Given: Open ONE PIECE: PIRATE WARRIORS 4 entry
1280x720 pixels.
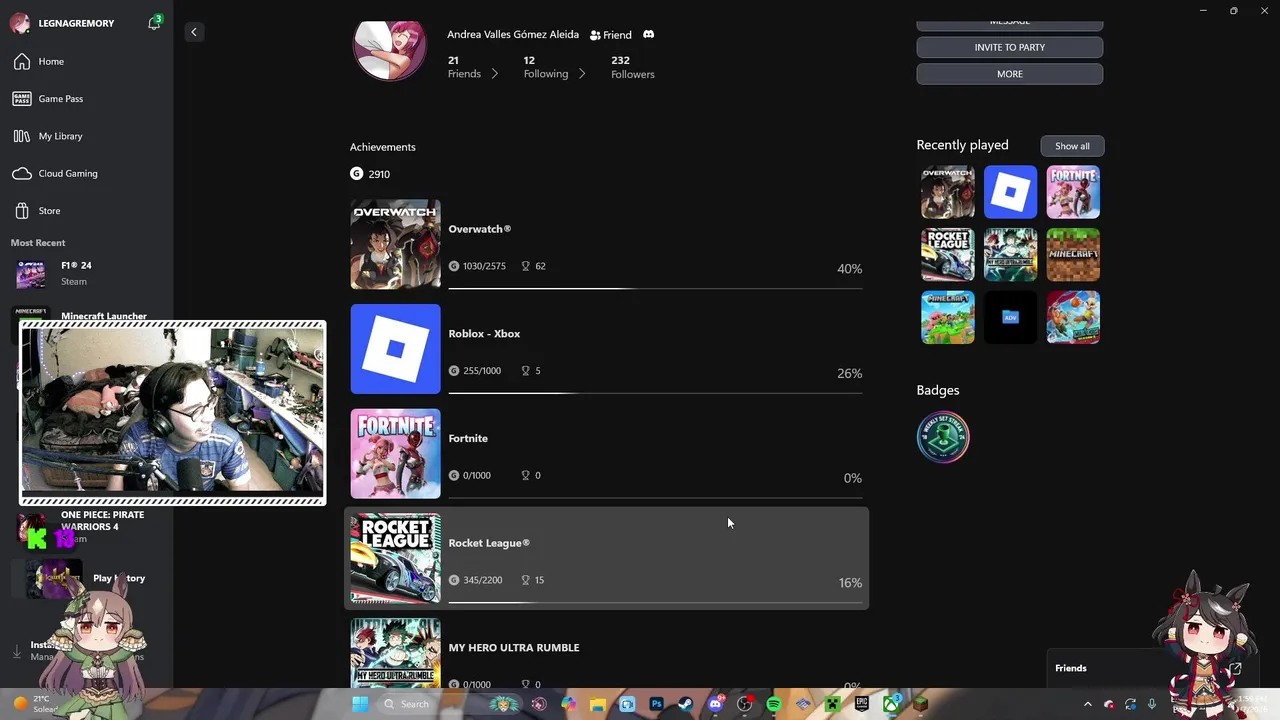Looking at the screenshot, I should [x=87, y=526].
